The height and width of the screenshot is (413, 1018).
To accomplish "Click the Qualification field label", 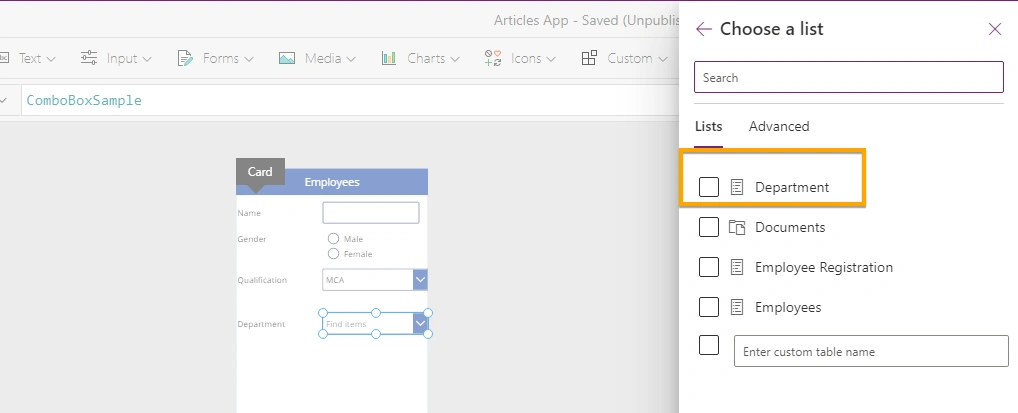I will [262, 280].
